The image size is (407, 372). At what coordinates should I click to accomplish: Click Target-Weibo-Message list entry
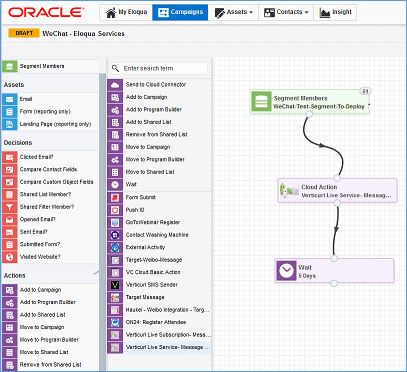click(x=159, y=260)
